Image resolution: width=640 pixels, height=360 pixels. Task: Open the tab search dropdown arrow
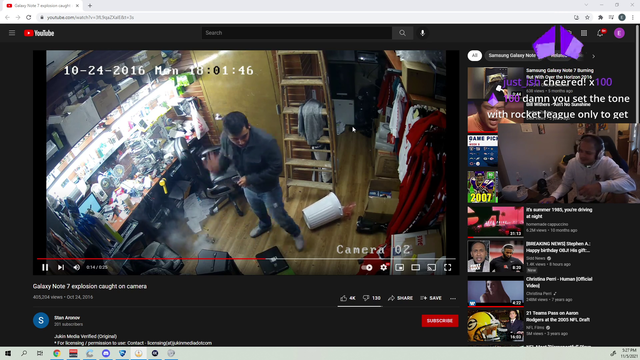click(x=587, y=5)
